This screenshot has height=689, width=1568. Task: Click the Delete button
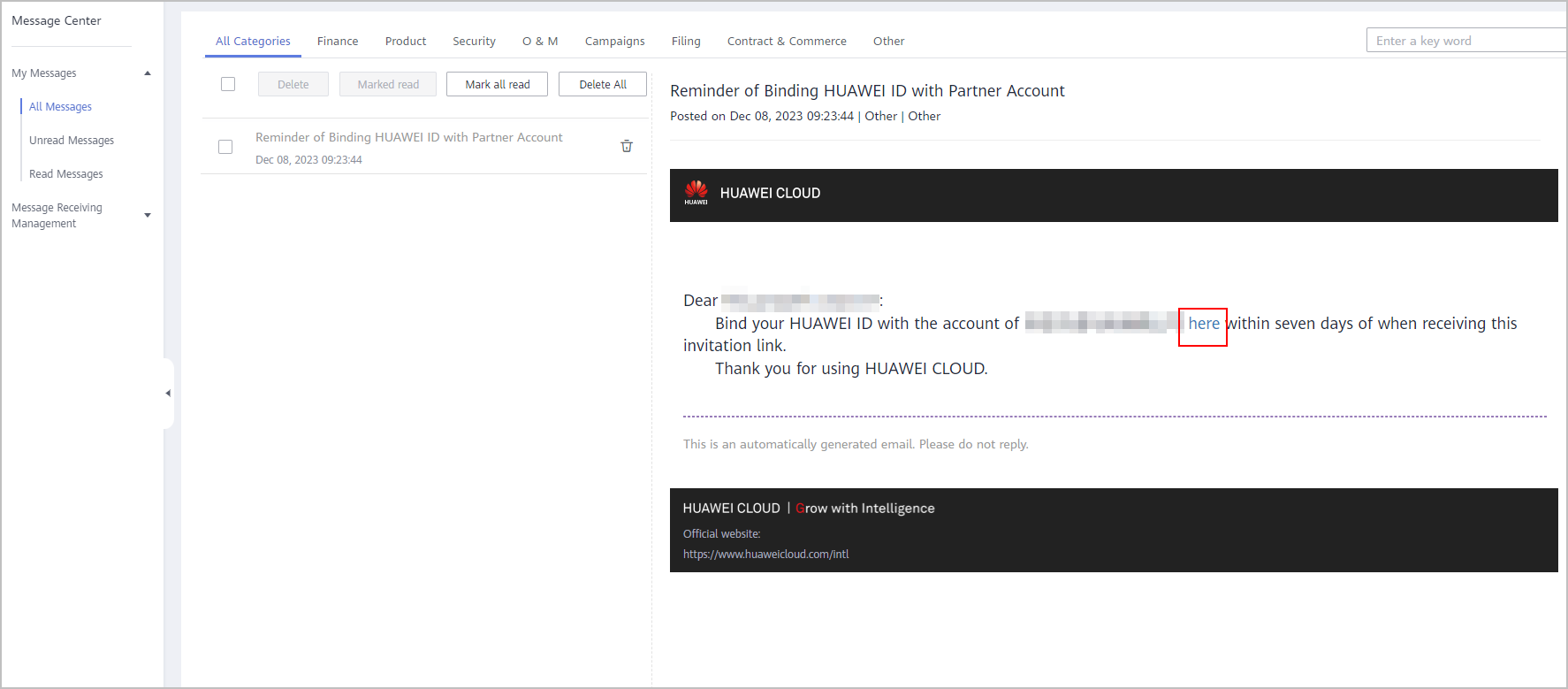tap(293, 84)
